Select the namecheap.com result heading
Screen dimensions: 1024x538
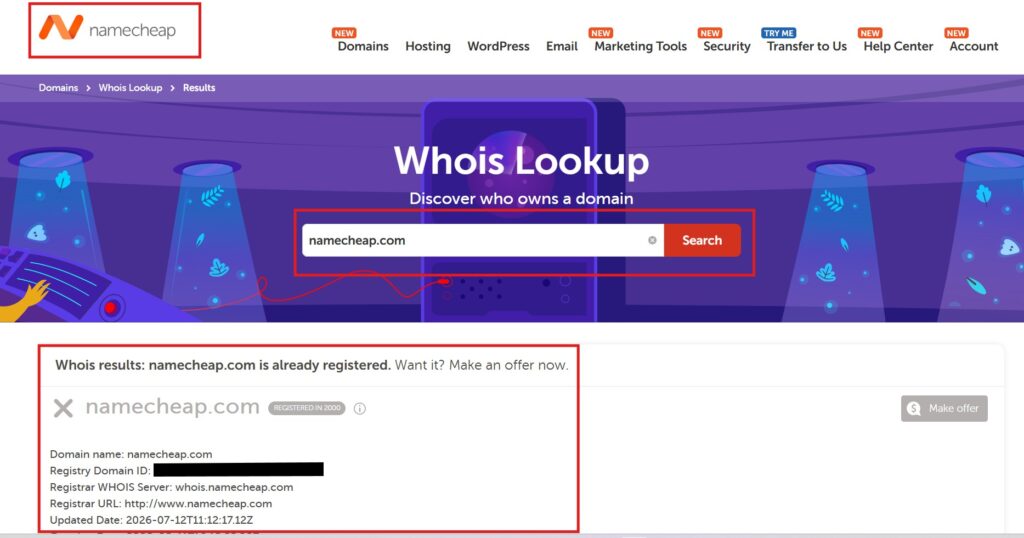click(172, 407)
